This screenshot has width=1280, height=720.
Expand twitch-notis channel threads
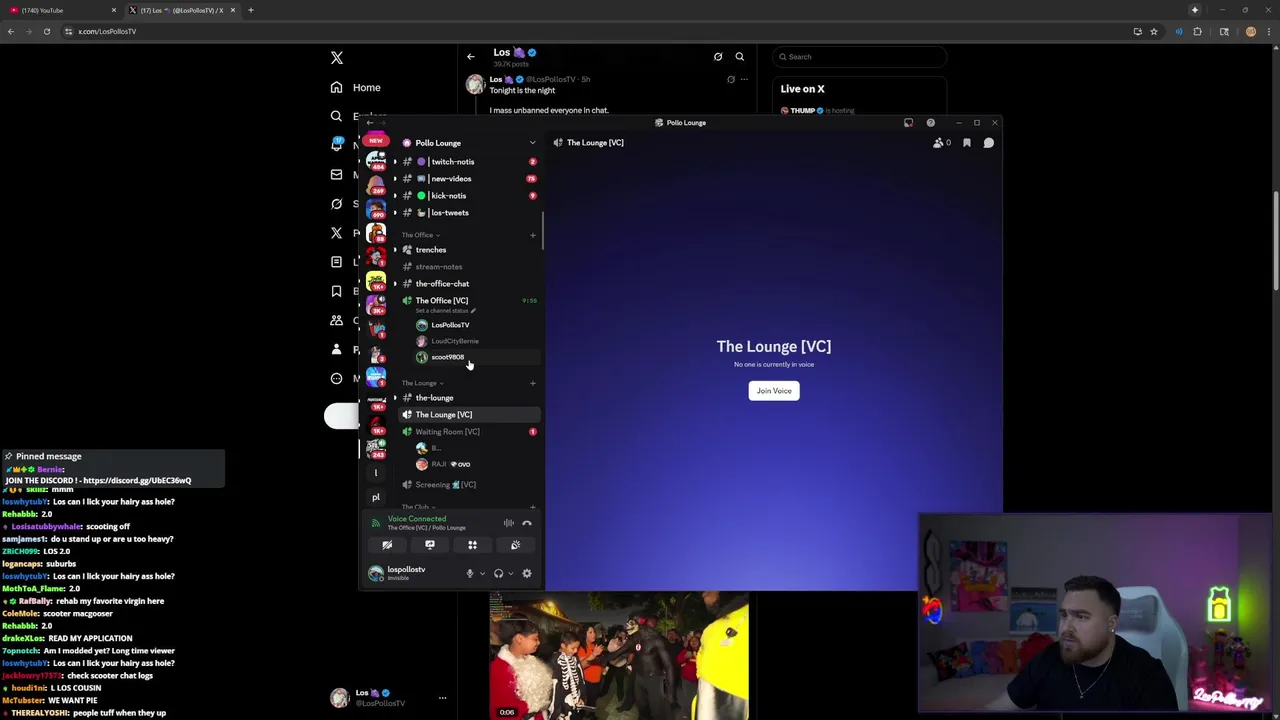[x=395, y=162]
